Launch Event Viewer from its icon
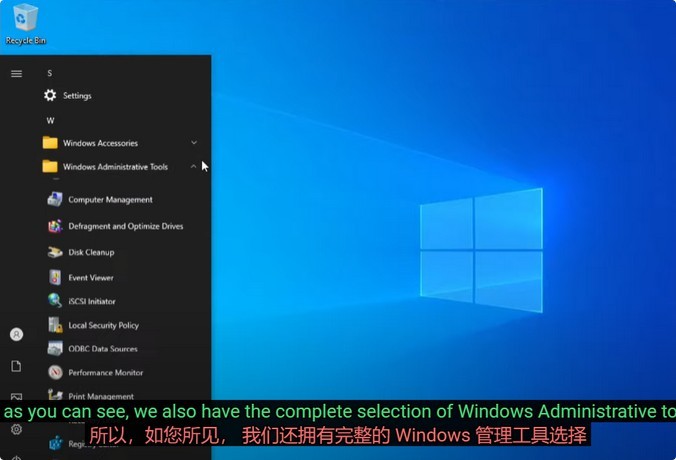Viewport: 676px width, 460px height. [x=55, y=278]
